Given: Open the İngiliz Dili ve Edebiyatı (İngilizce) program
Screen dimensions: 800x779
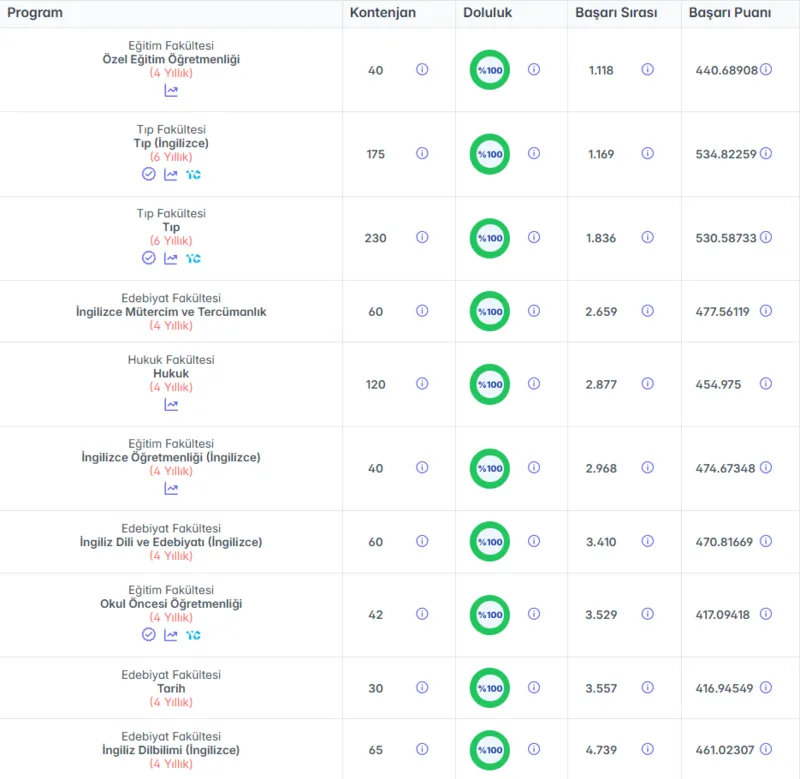Looking at the screenshot, I should click(x=171, y=542).
